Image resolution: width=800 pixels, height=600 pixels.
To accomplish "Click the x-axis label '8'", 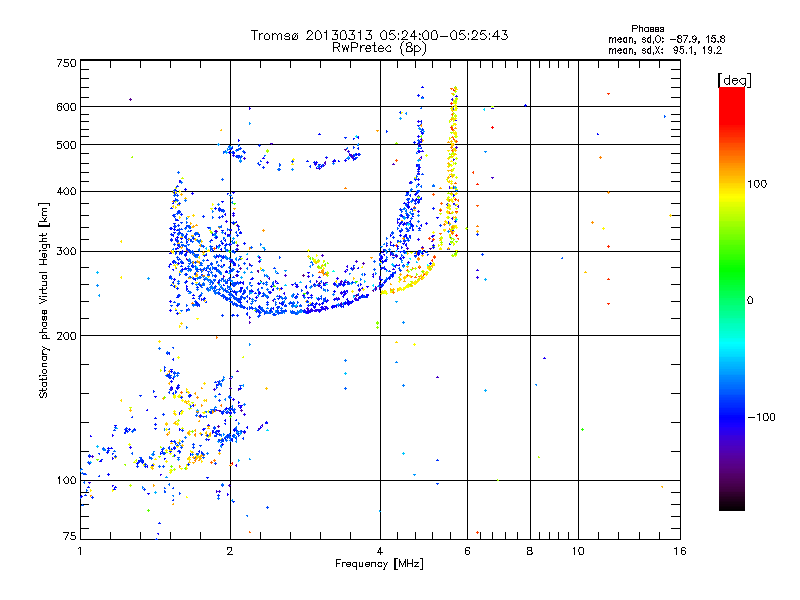I will click(x=530, y=551).
